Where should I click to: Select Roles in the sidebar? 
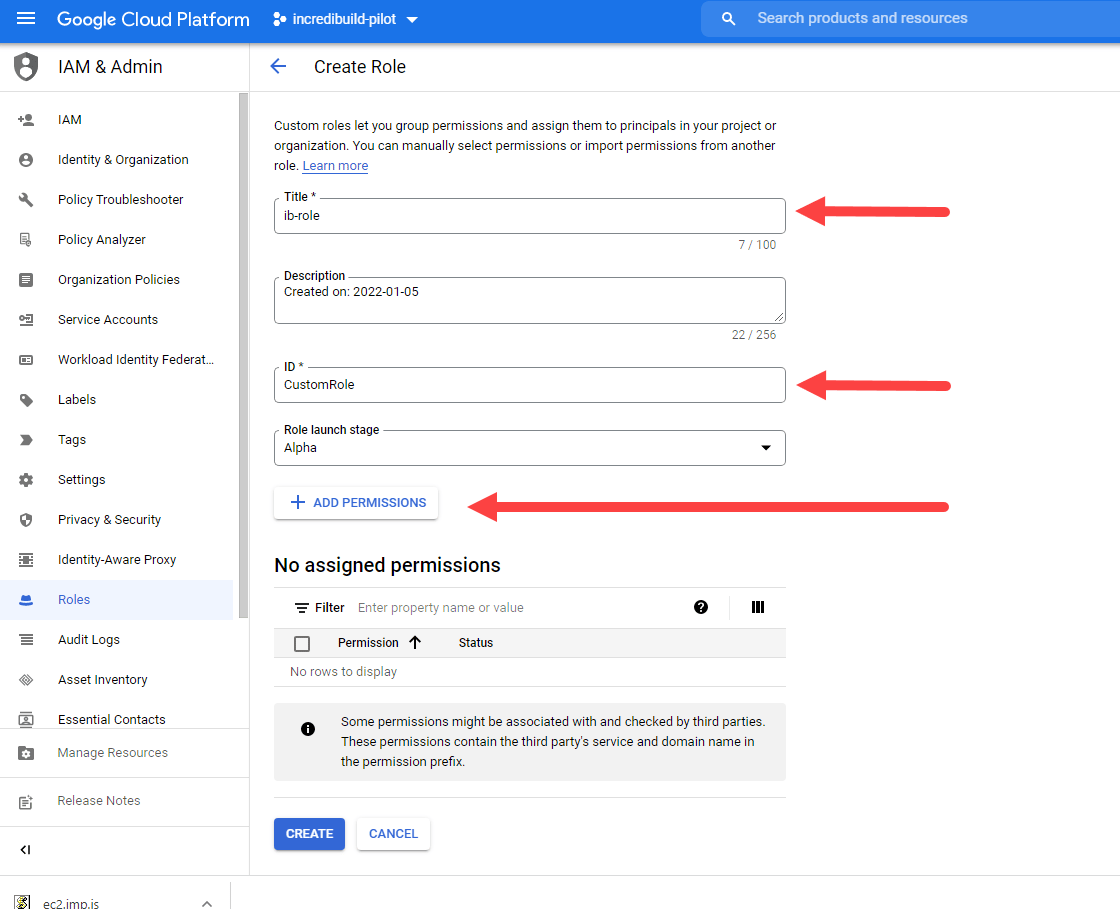tap(116, 600)
